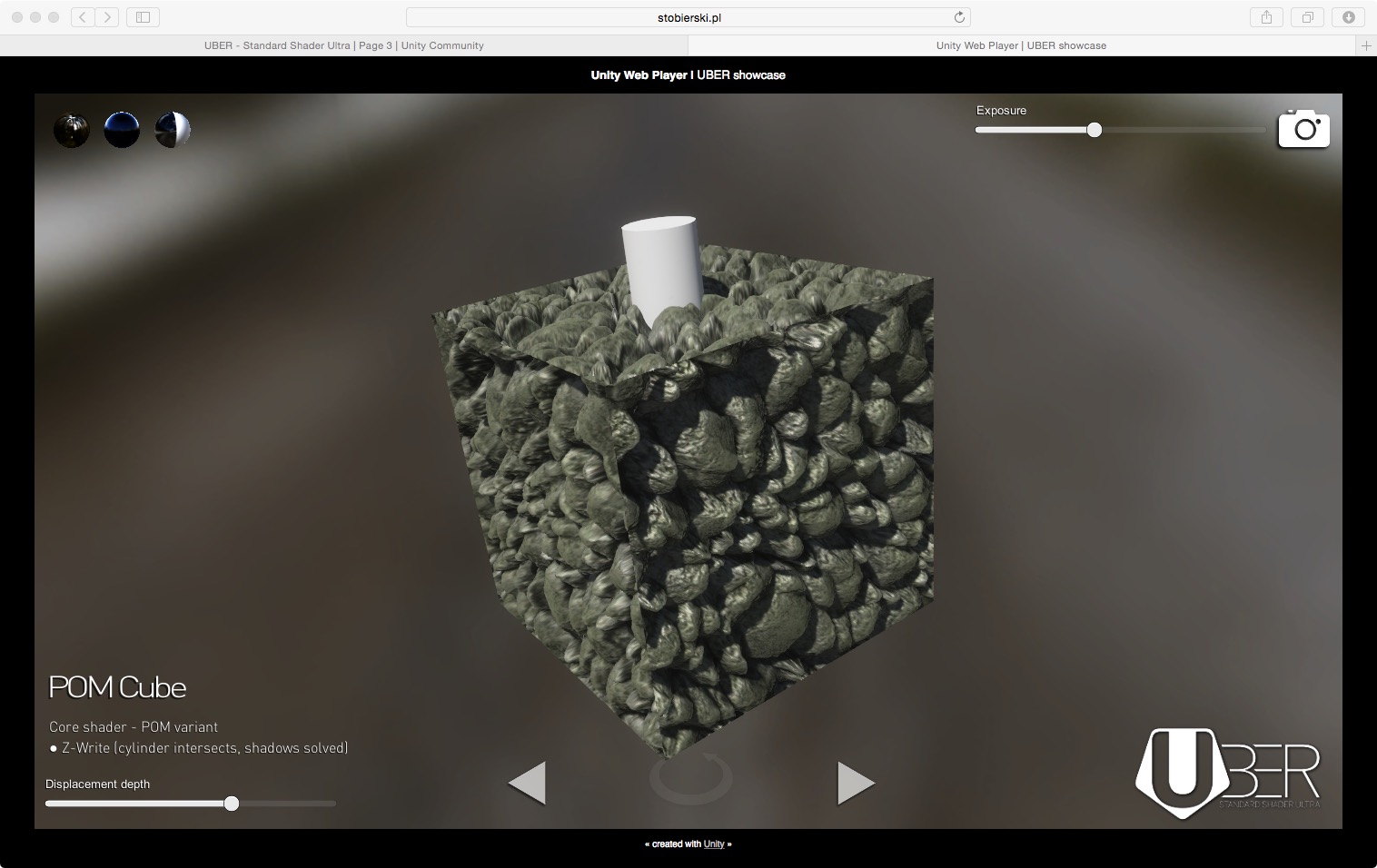Switch to the Unity Community forum tab
Image resolution: width=1377 pixels, height=868 pixels.
pos(344,45)
